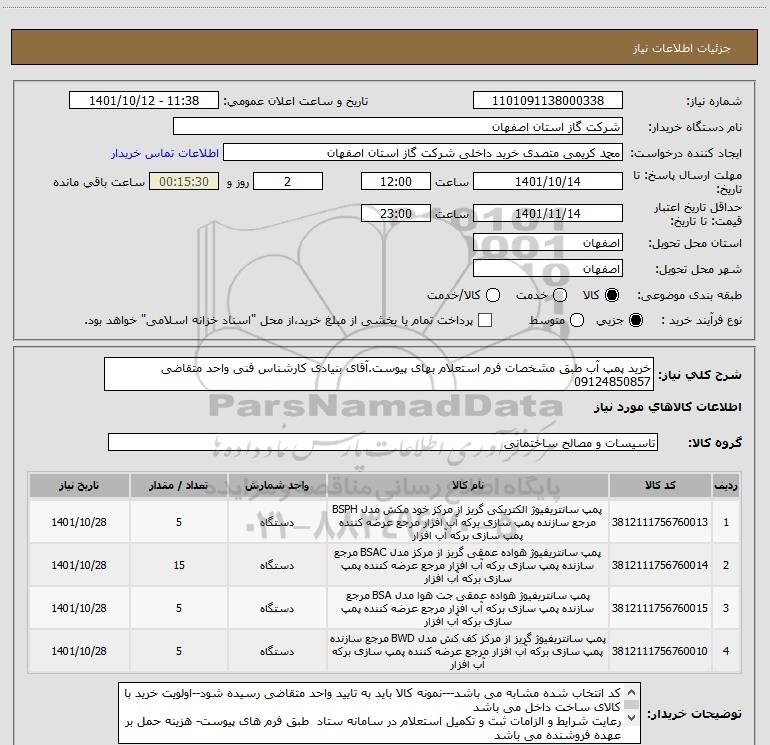Click the buyer notes scrollbar down arrow
This screenshot has height=745, width=770.
tap(632, 718)
